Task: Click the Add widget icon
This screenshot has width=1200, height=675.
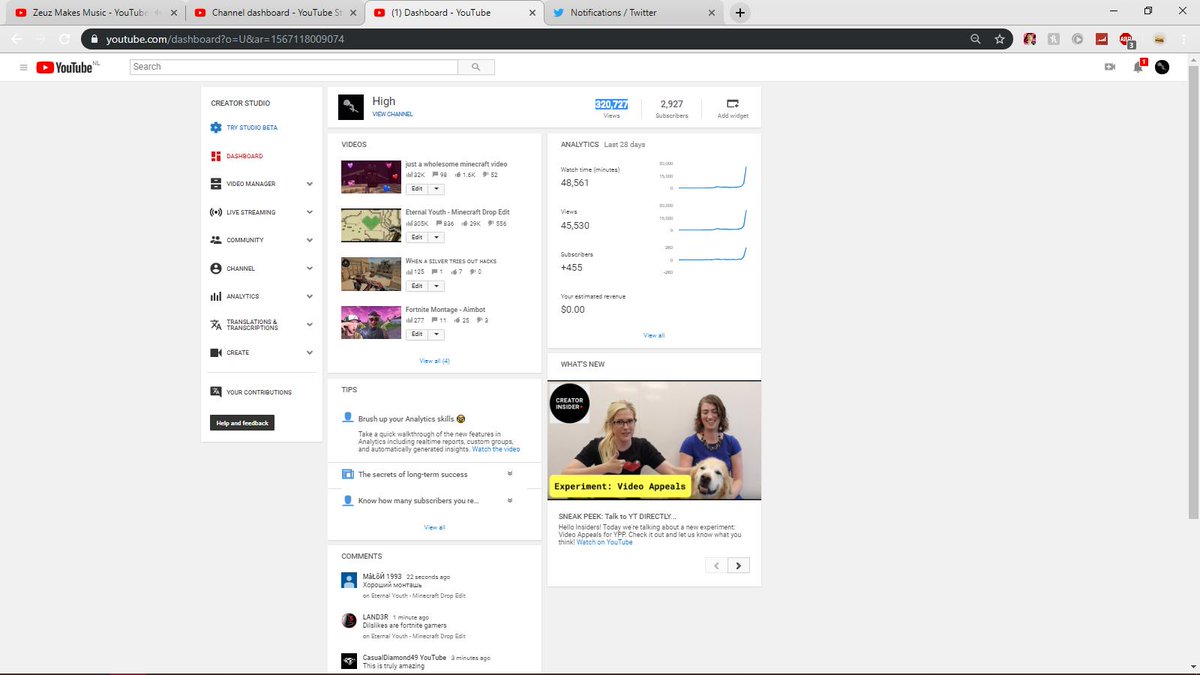Action: [732, 104]
